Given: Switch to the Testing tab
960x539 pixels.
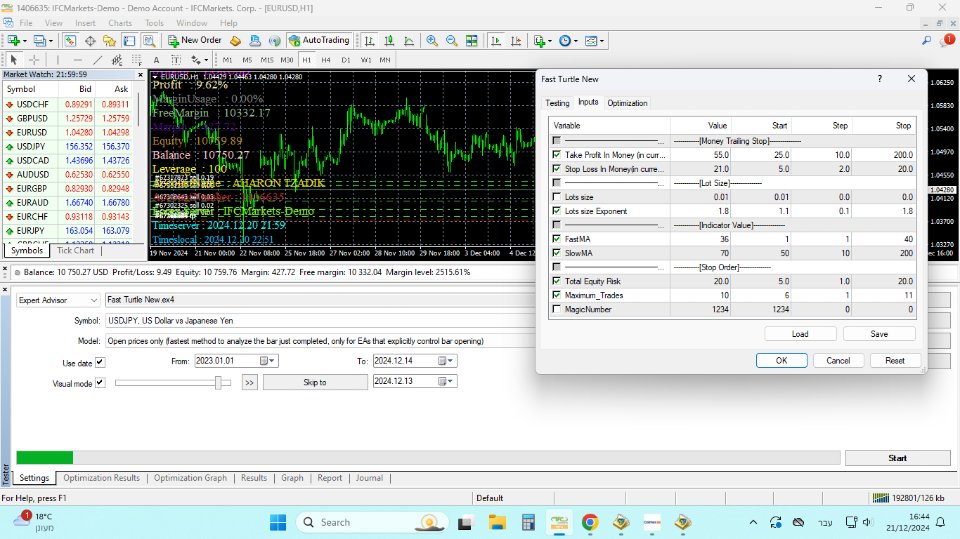Looking at the screenshot, I should coord(557,103).
